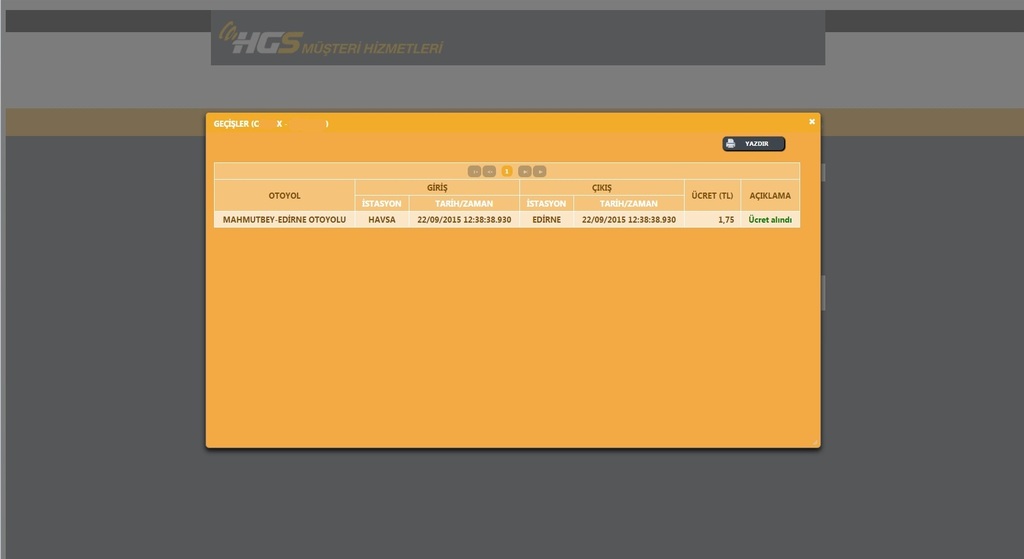Go to first page of results
The width and height of the screenshot is (1024, 559).
tap(474, 171)
